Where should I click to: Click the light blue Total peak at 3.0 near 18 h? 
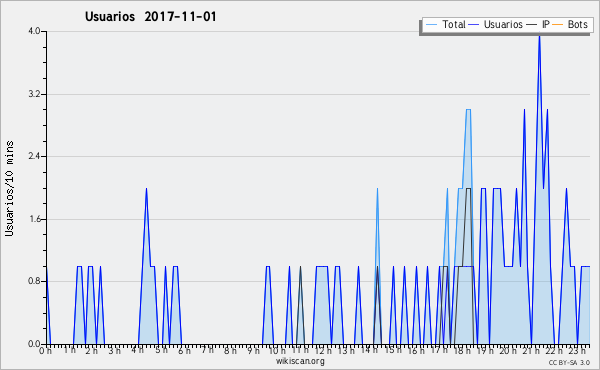click(x=468, y=110)
